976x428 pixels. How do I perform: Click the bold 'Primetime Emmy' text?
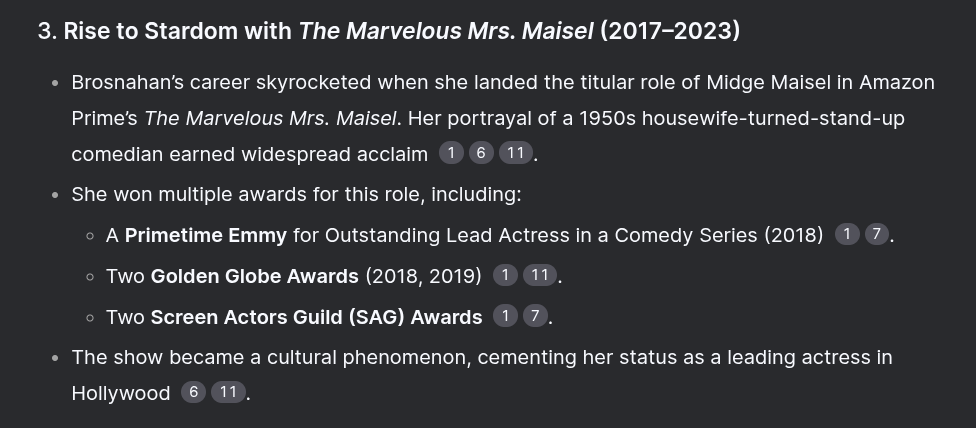coord(206,235)
